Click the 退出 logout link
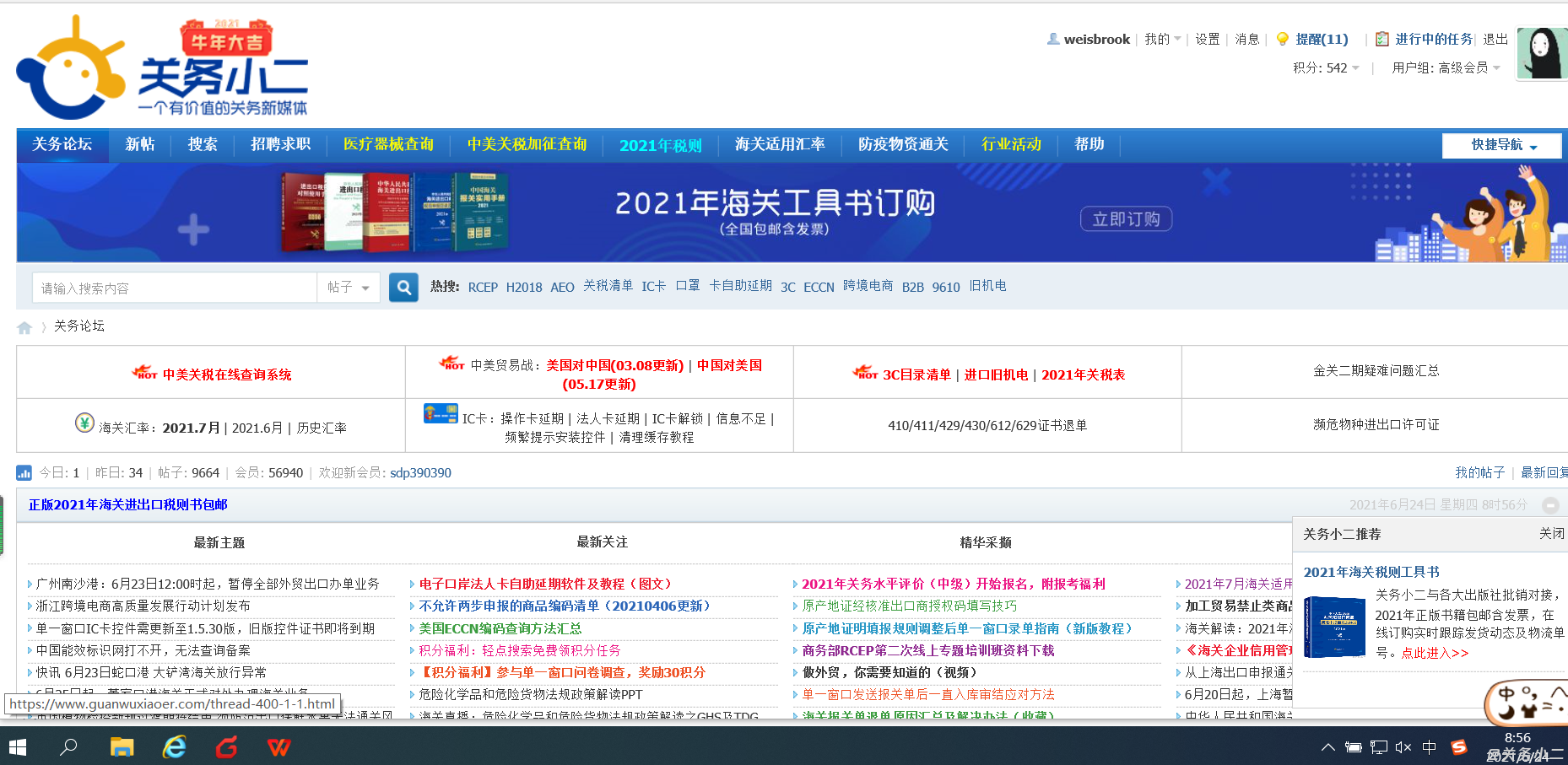1568x765 pixels. coord(1495,39)
